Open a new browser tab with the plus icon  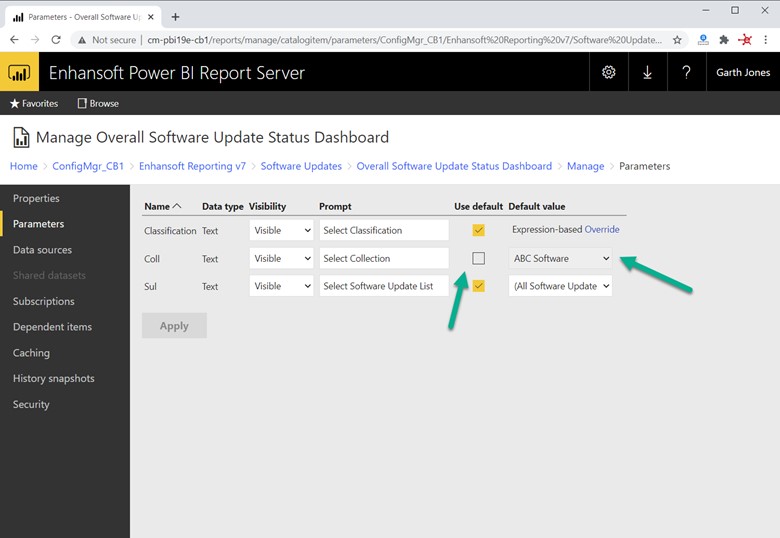click(x=175, y=16)
